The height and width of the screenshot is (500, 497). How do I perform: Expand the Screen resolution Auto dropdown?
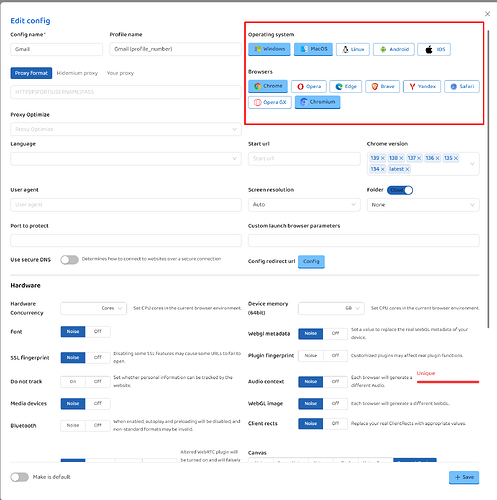304,205
